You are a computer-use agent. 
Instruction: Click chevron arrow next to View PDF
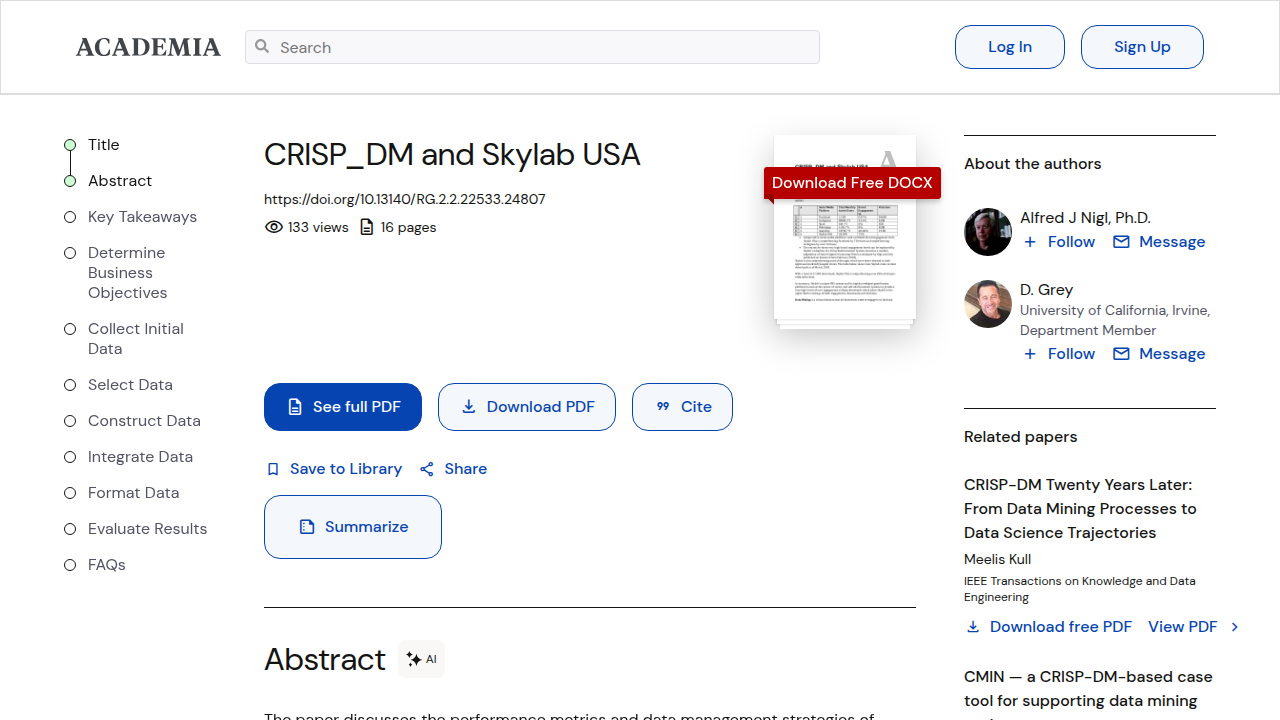1235,627
